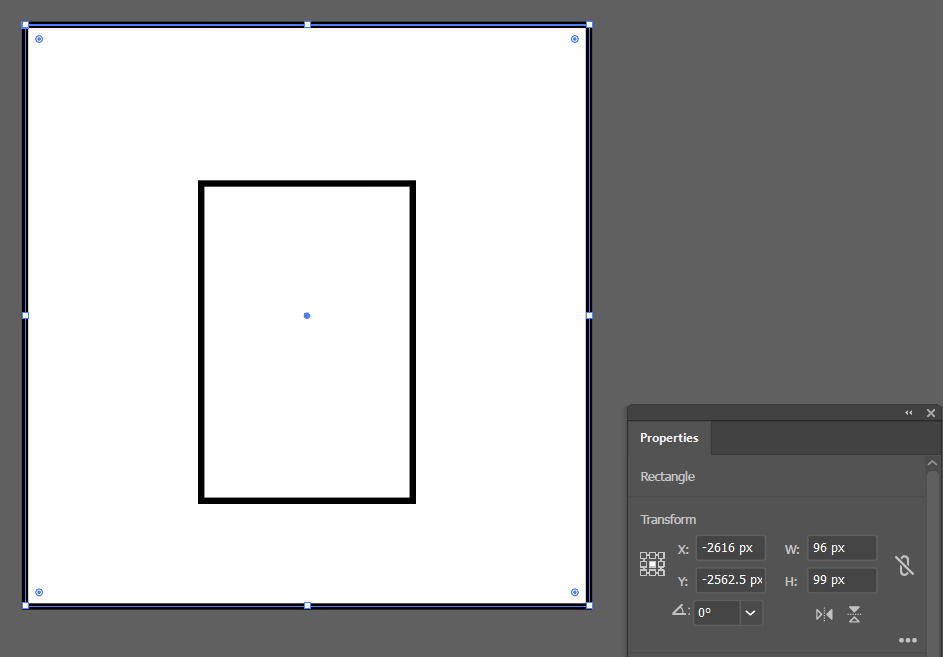Screen dimensions: 943x657
Task: Edit the H height field
Action: (x=842, y=580)
